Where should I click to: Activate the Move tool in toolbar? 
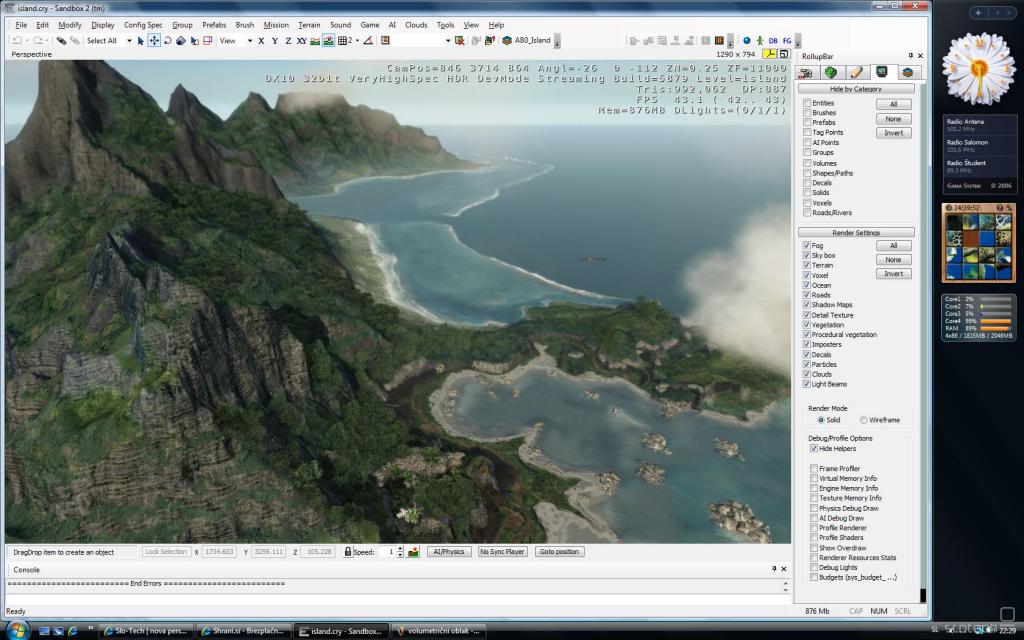(x=154, y=40)
